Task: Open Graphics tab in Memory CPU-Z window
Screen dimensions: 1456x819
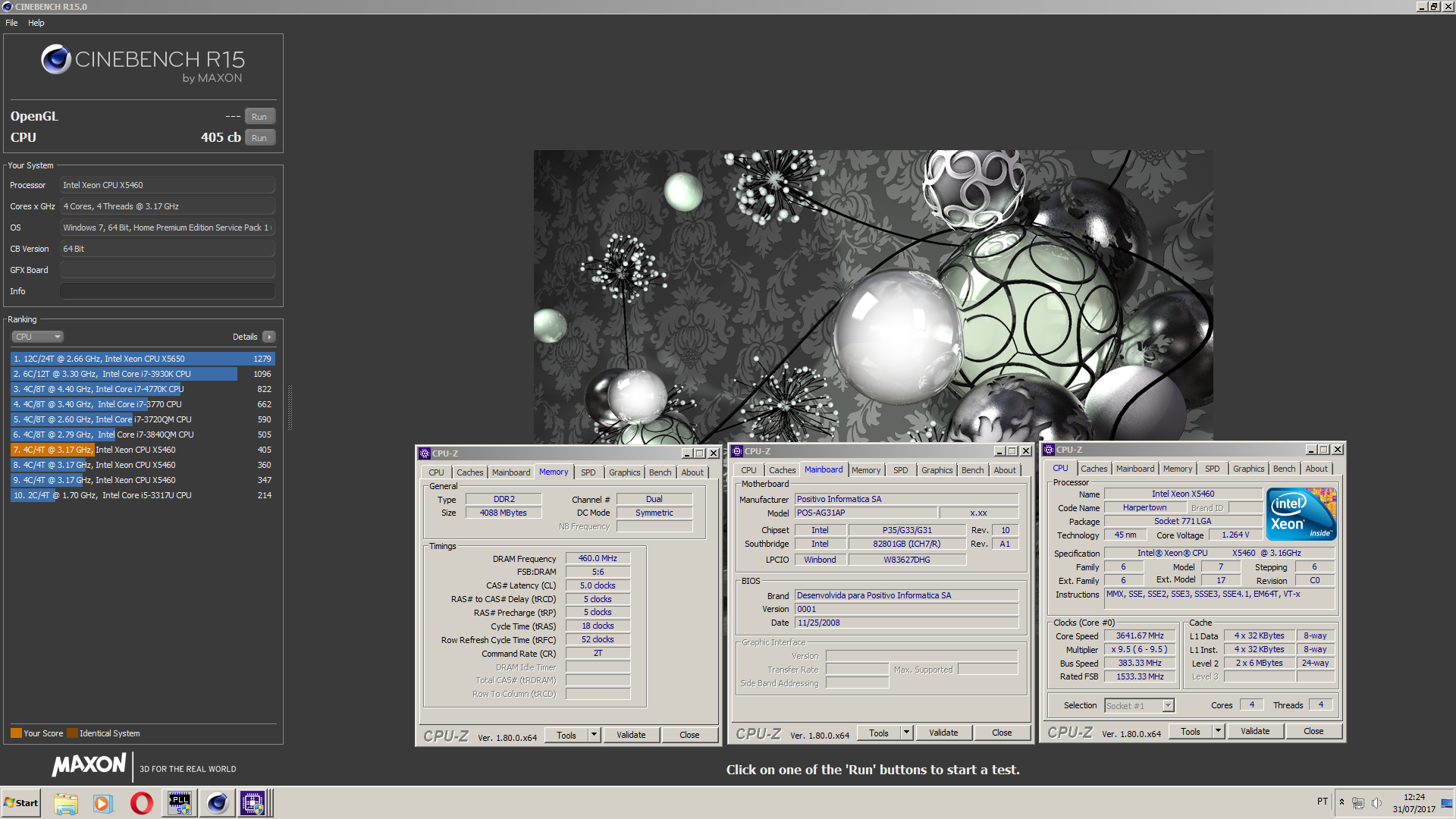Action: pyautogui.click(x=624, y=472)
